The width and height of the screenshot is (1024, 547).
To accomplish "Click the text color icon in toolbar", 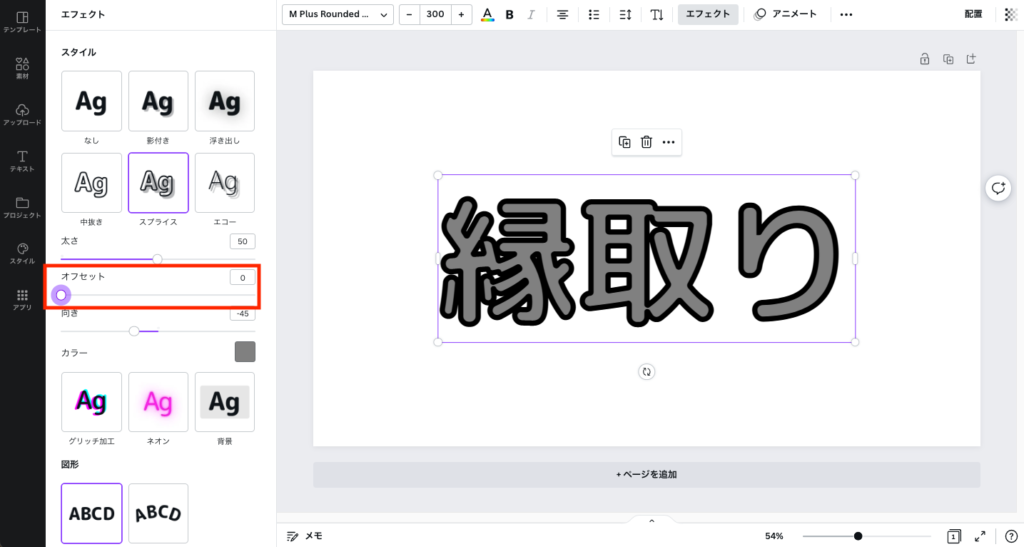I will click(487, 15).
